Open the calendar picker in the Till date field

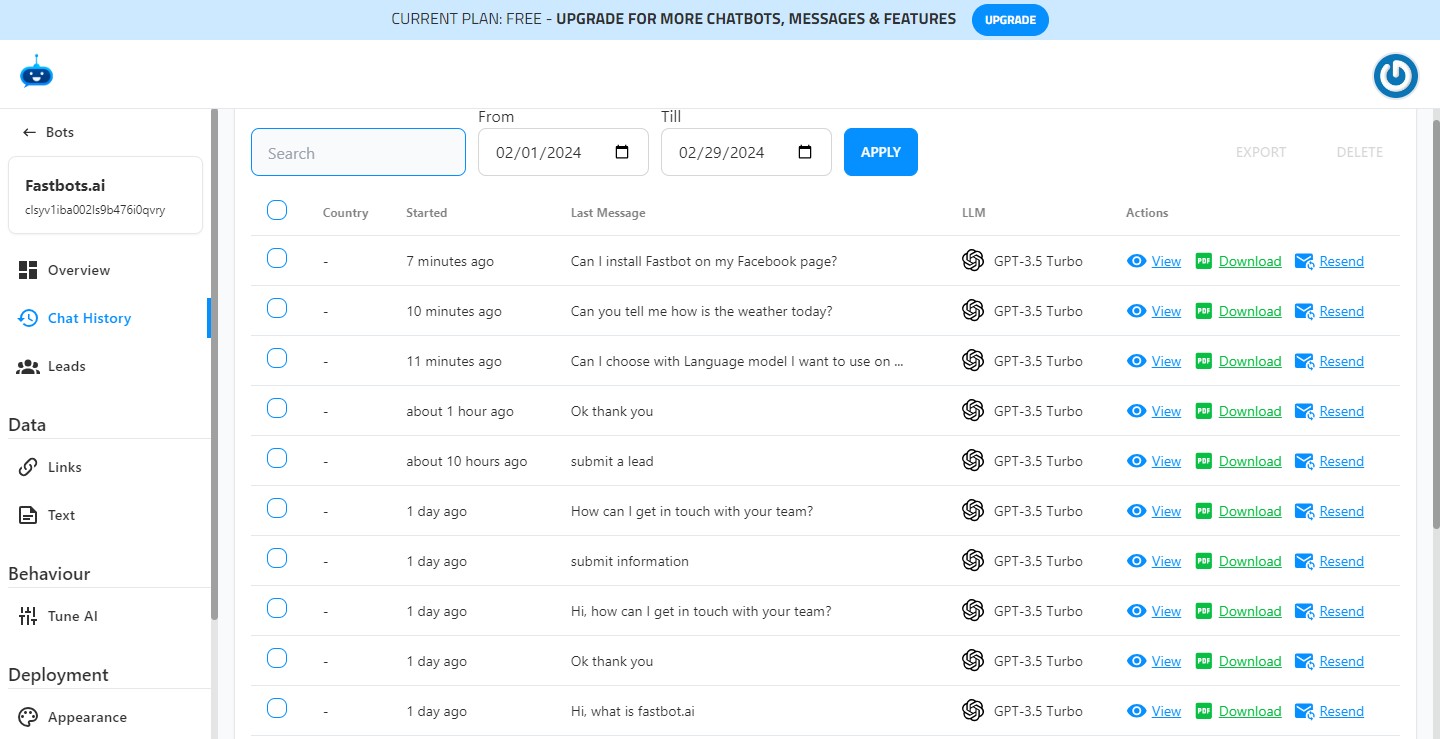tap(805, 152)
